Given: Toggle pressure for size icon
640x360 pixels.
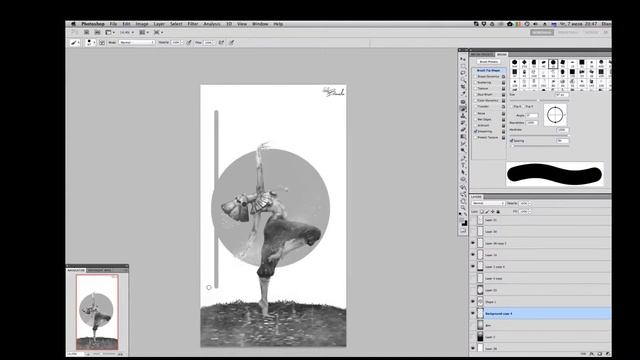Looking at the screenshot, I should (231, 42).
